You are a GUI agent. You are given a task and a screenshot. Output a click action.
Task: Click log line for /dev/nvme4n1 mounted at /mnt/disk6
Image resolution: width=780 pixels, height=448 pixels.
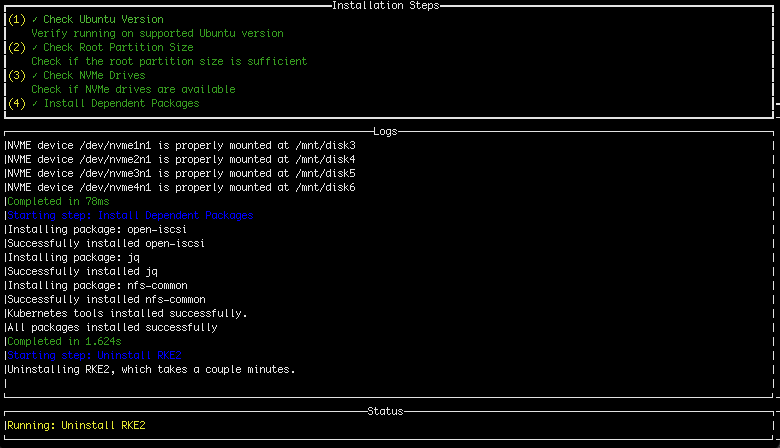click(x=181, y=187)
